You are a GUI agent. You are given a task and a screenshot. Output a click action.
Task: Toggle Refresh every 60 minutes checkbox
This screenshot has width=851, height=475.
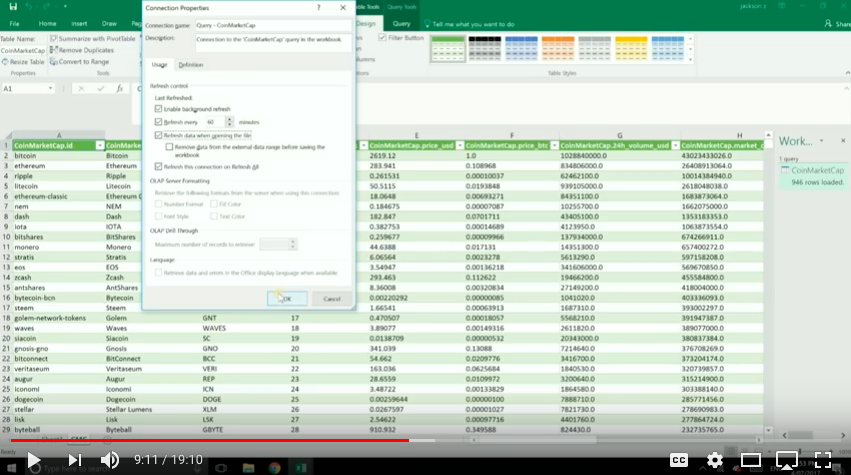click(x=158, y=122)
